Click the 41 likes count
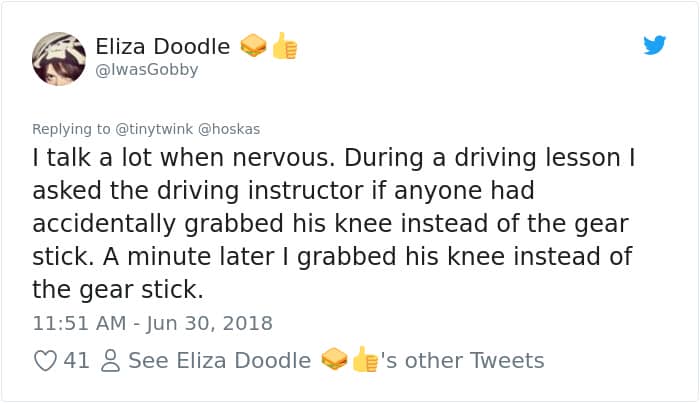This screenshot has width=700, height=403. coord(76,361)
